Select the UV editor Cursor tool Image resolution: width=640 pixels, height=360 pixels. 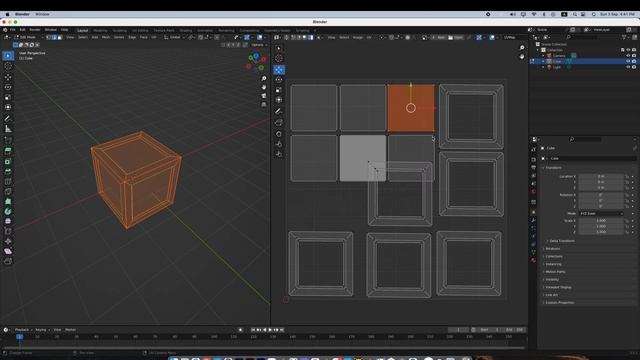click(279, 58)
